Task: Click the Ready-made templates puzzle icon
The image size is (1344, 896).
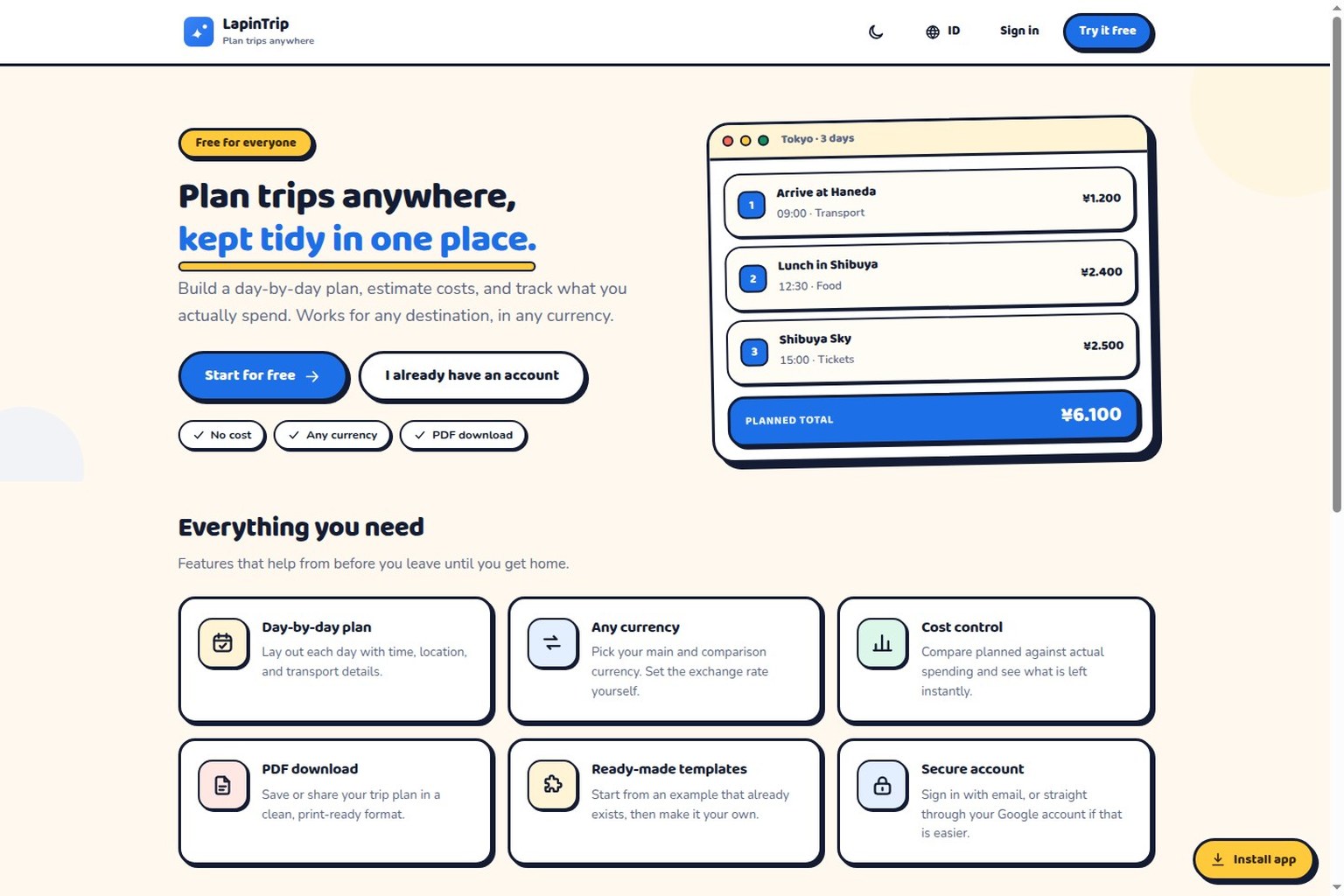Action: click(x=552, y=785)
